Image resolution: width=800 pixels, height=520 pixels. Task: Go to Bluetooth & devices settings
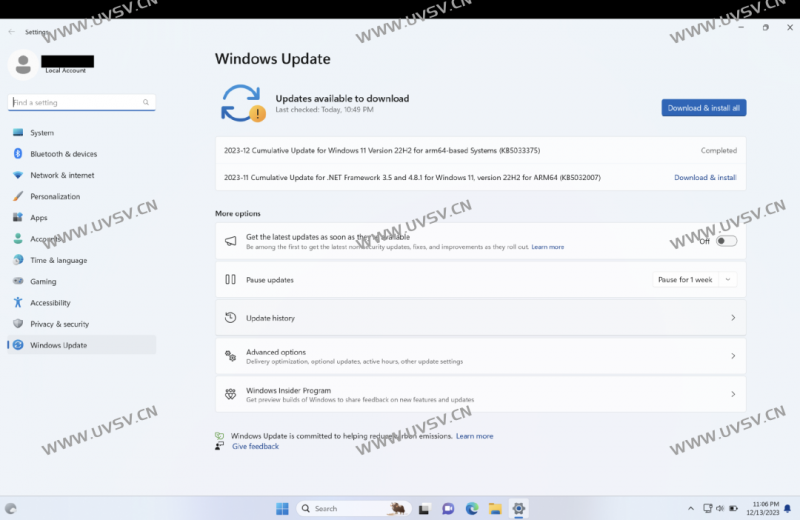tap(82, 154)
